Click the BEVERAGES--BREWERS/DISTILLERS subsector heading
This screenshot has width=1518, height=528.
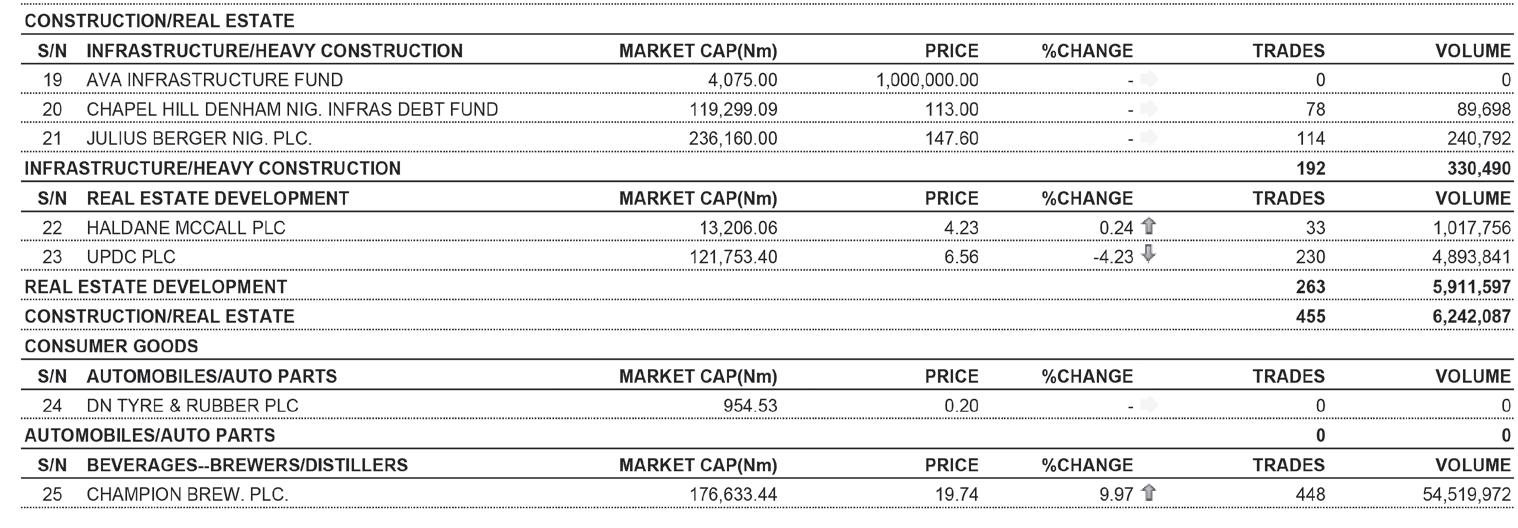[x=247, y=465]
